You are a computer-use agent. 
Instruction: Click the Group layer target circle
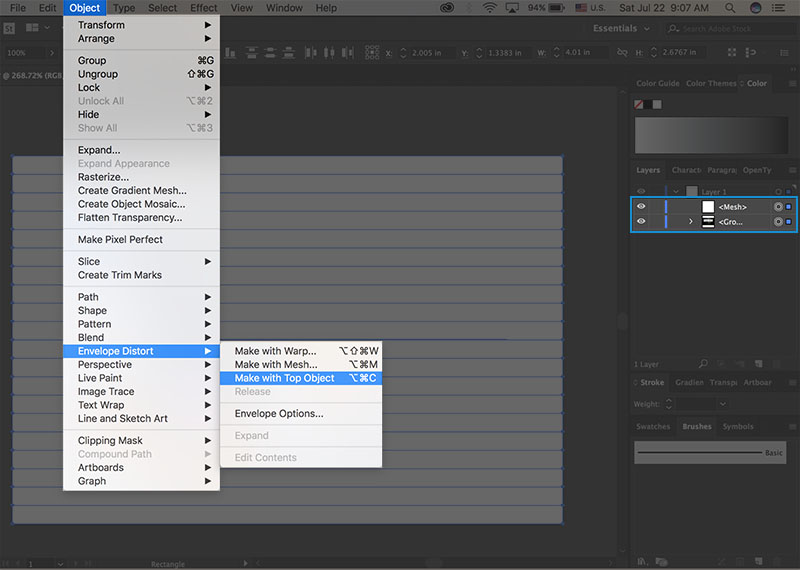[x=778, y=221]
